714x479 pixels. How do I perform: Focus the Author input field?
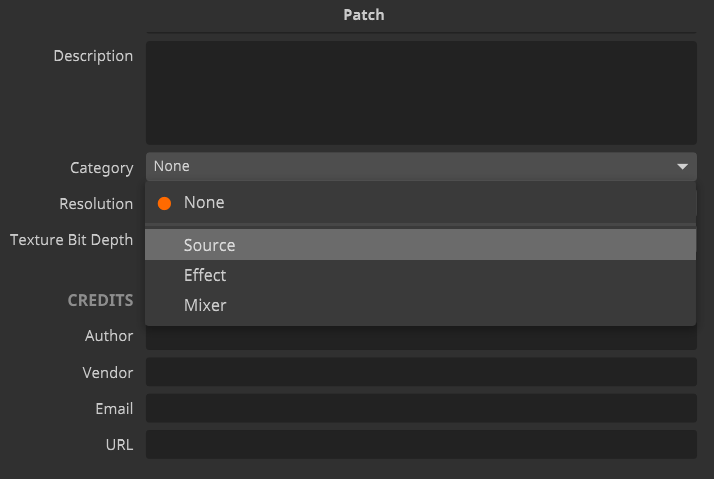coord(421,338)
